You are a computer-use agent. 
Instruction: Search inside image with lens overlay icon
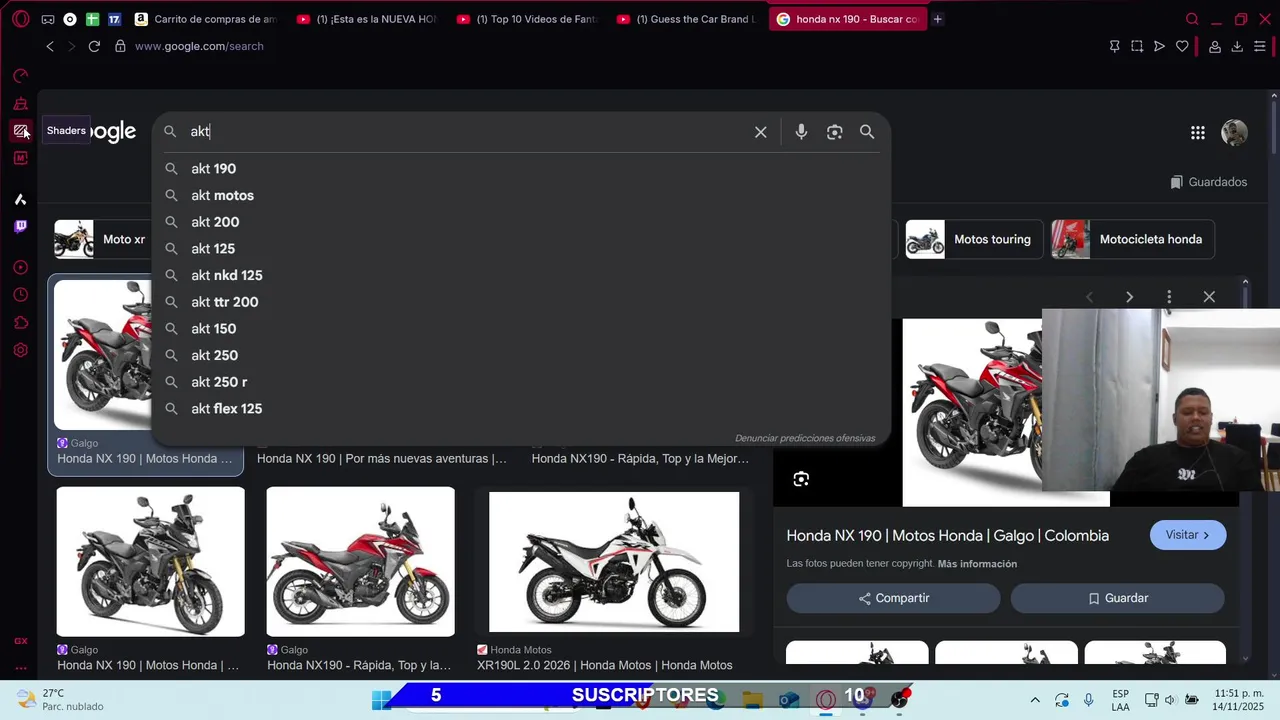click(x=801, y=479)
